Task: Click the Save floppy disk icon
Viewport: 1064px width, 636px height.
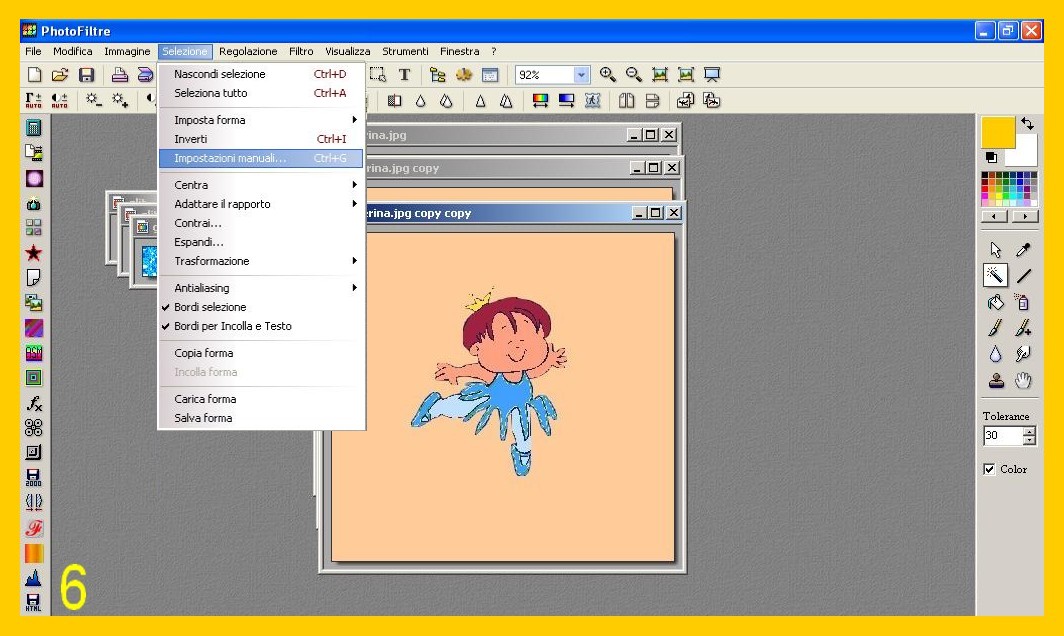Action: (x=86, y=74)
